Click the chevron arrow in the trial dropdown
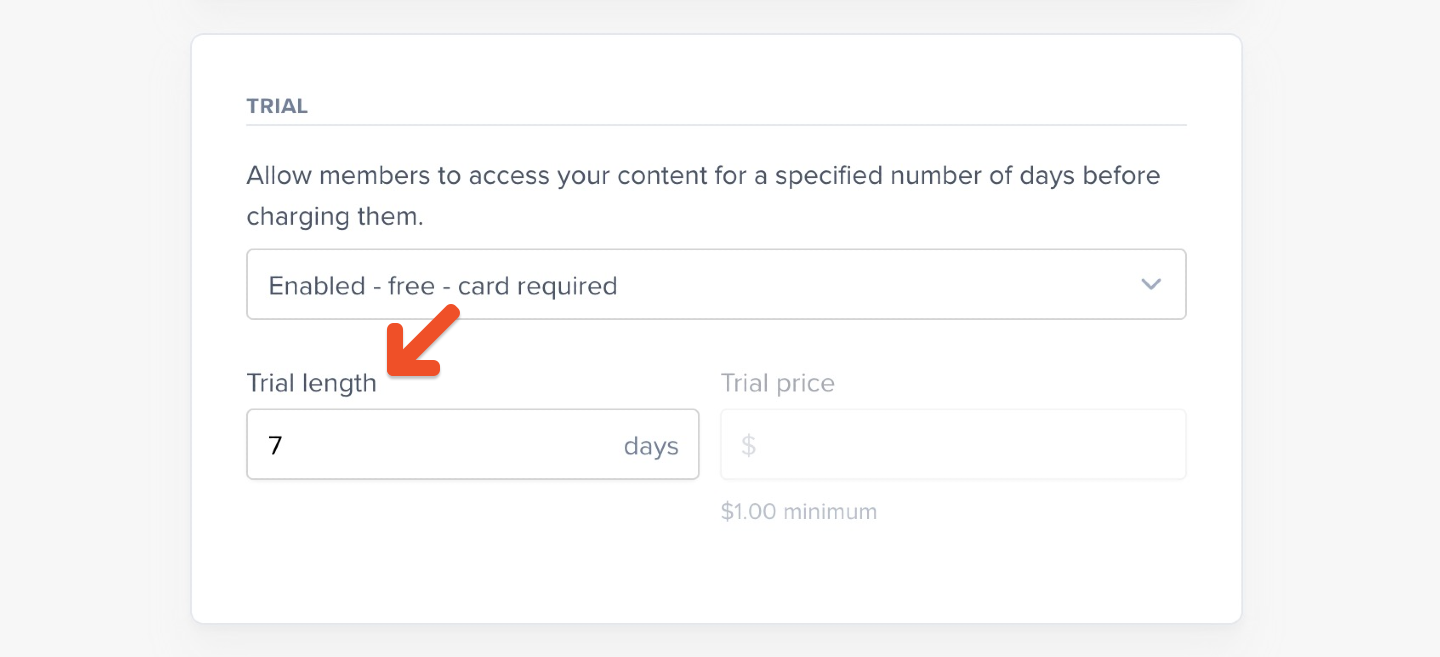The width and height of the screenshot is (1440, 657). pos(1151,285)
